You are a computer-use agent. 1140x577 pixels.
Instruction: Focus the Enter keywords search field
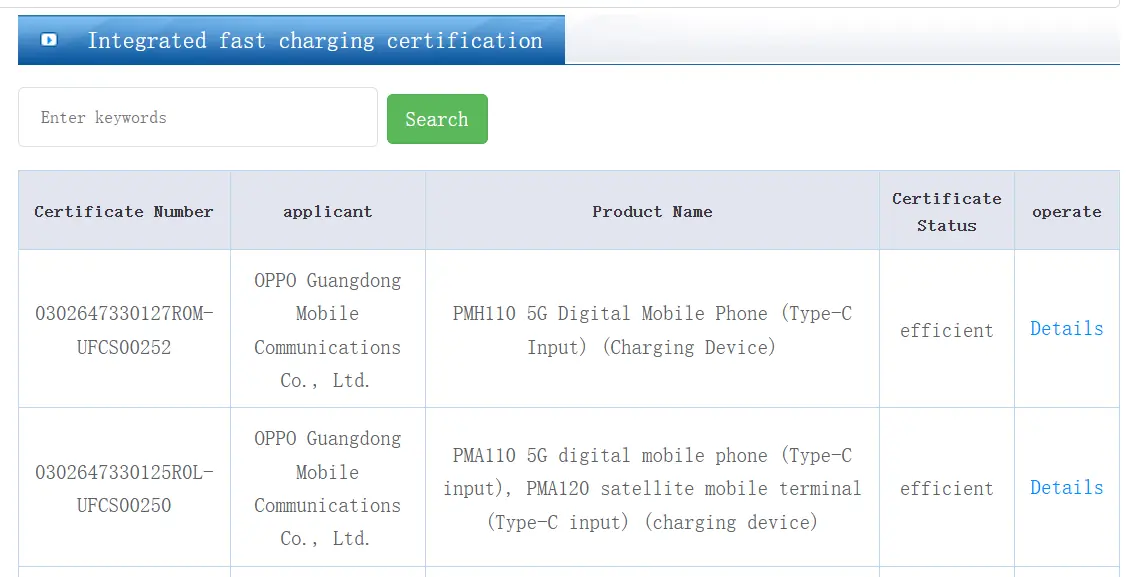point(198,117)
